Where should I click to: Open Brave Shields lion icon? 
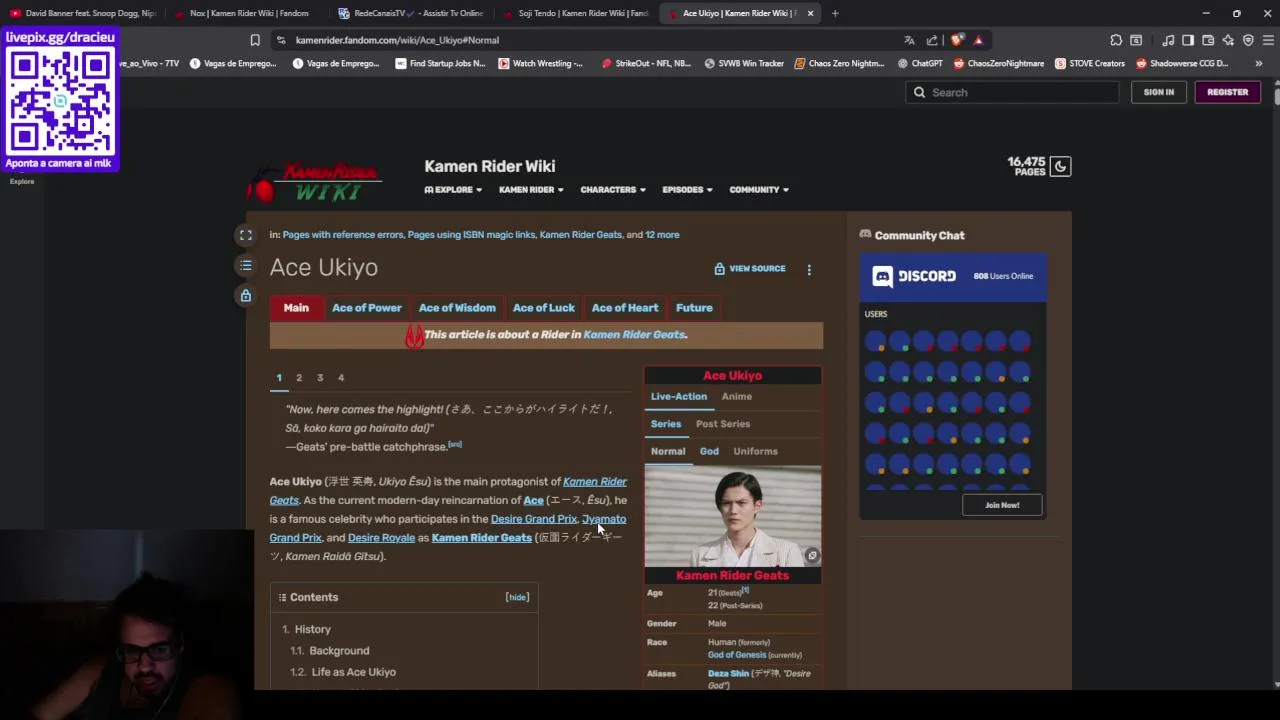(957, 40)
